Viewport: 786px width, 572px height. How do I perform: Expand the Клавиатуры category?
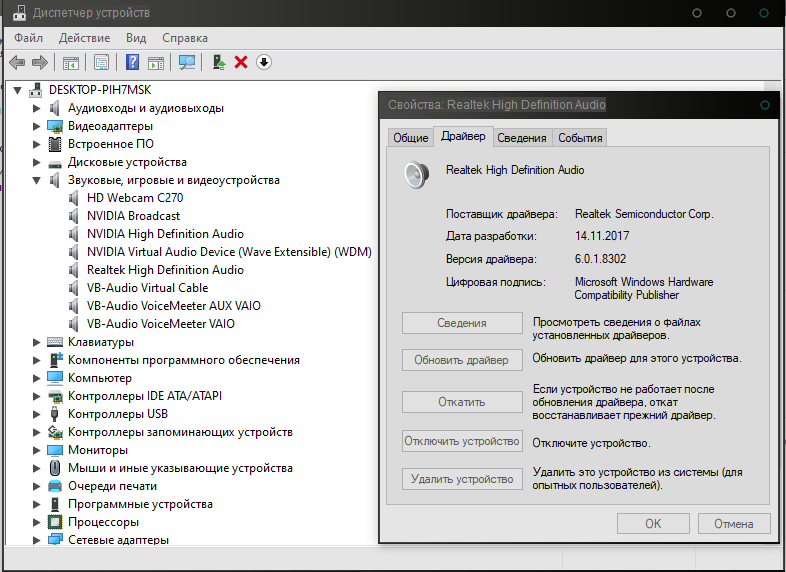tap(36, 342)
